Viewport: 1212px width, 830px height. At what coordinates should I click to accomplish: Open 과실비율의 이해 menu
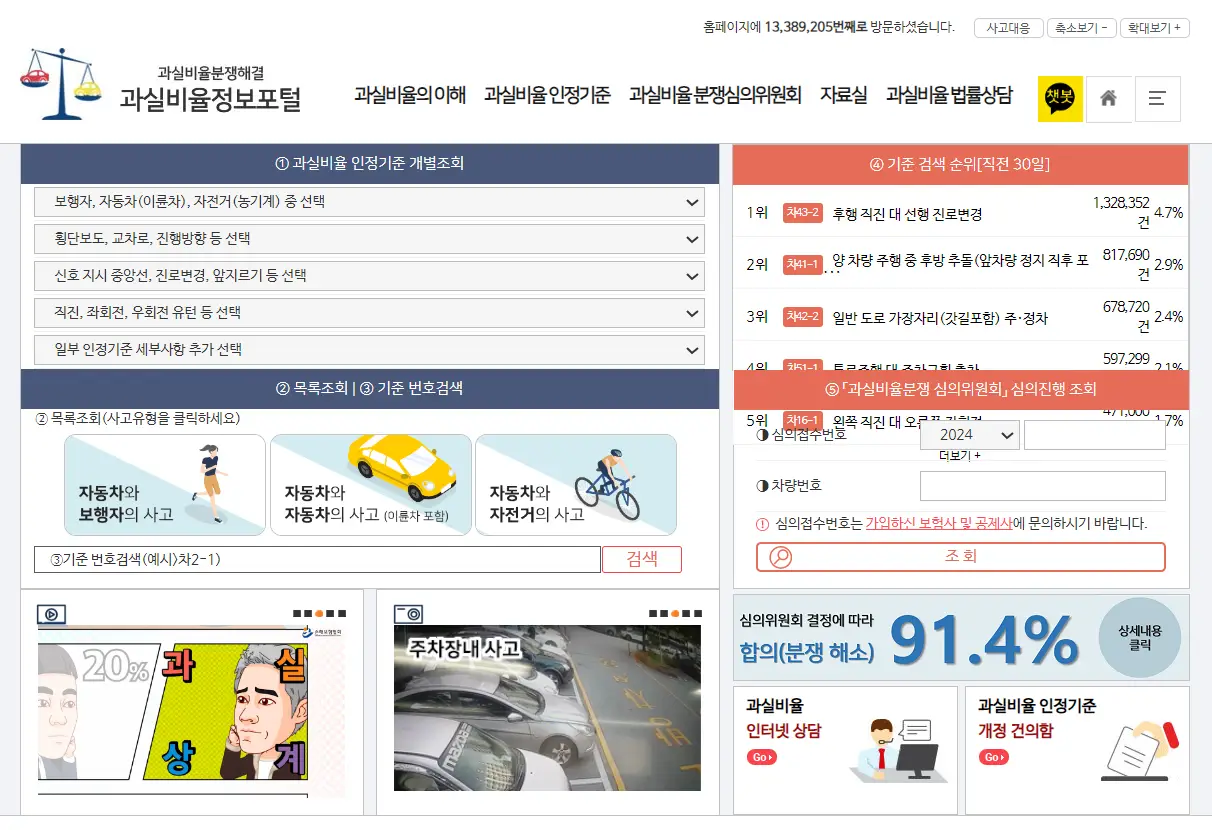[x=410, y=96]
